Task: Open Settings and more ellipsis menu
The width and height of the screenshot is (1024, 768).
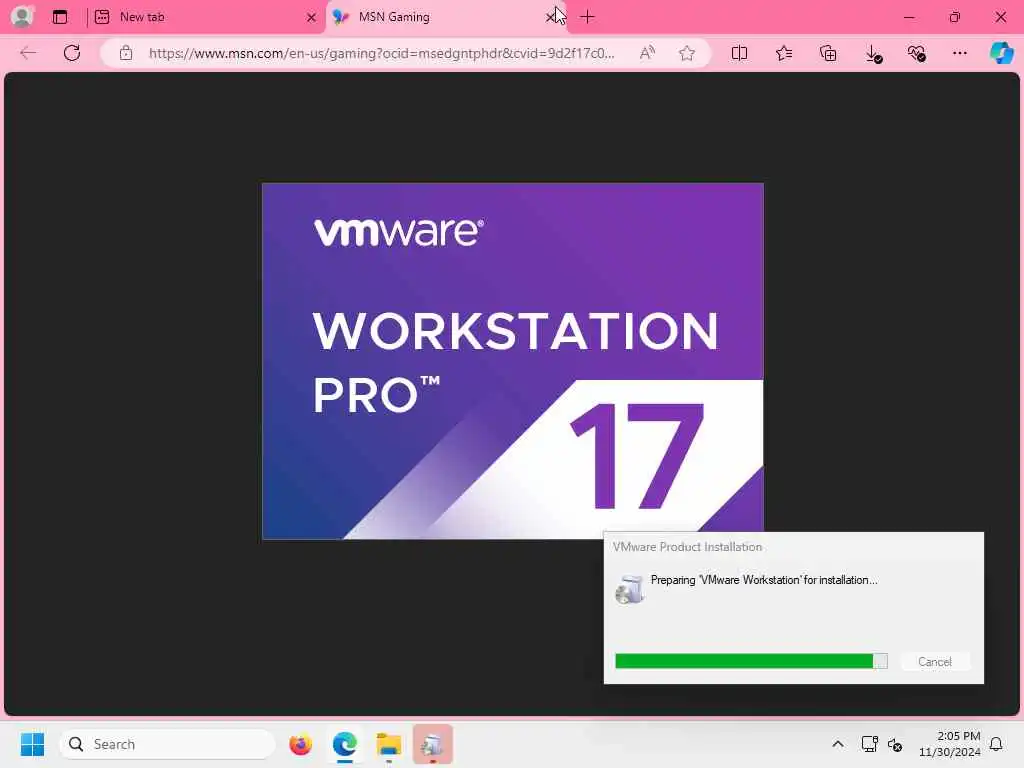Action: [x=959, y=53]
